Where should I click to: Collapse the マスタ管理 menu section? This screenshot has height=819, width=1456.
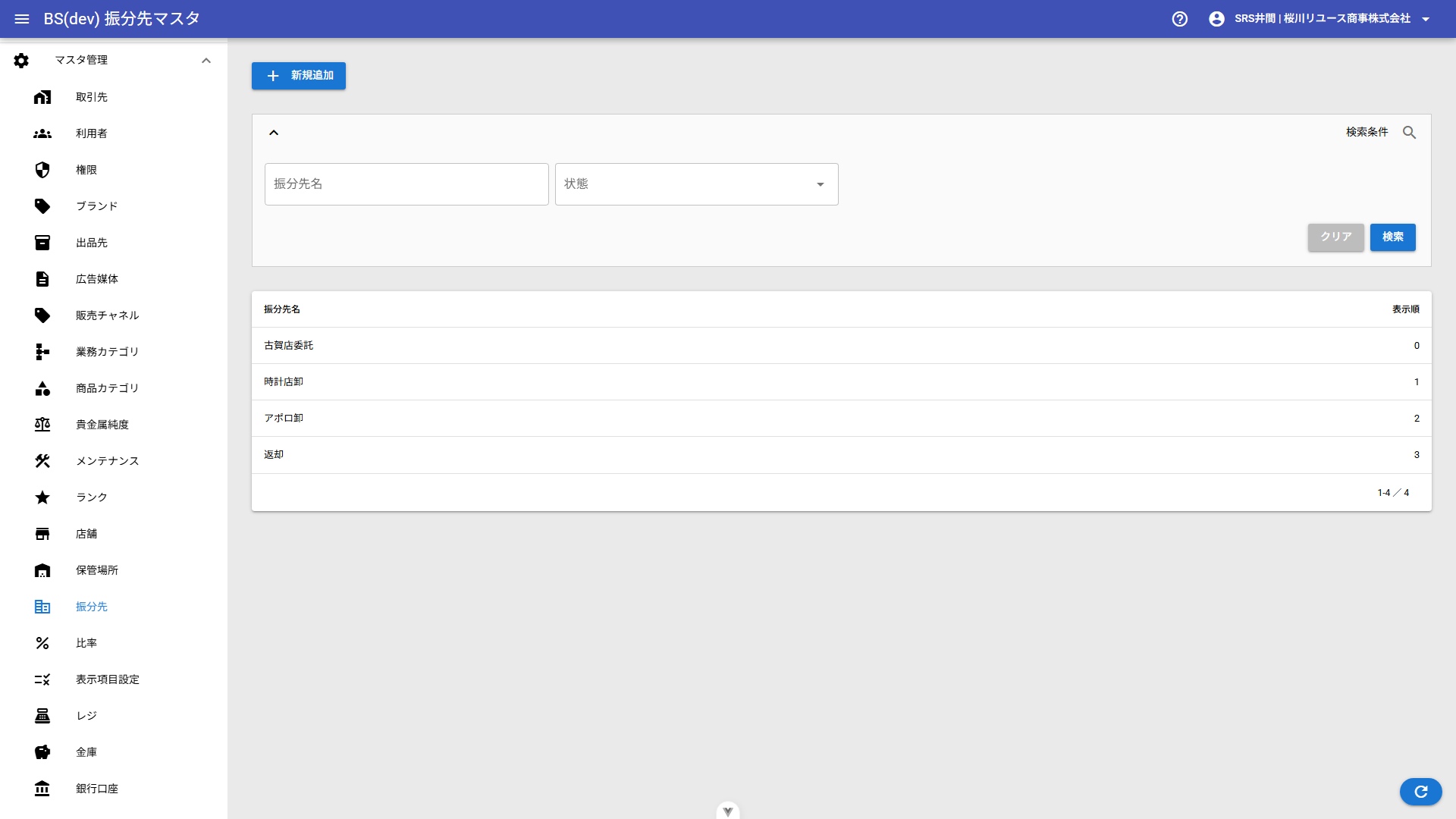click(x=206, y=61)
